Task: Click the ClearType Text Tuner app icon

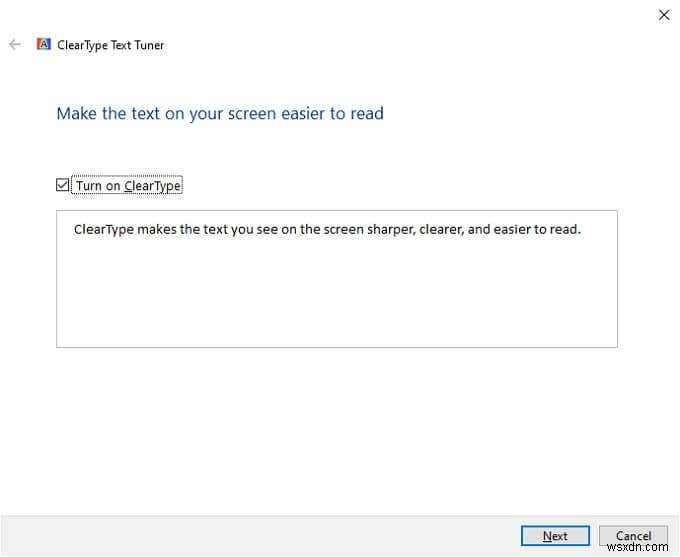Action: [x=44, y=44]
